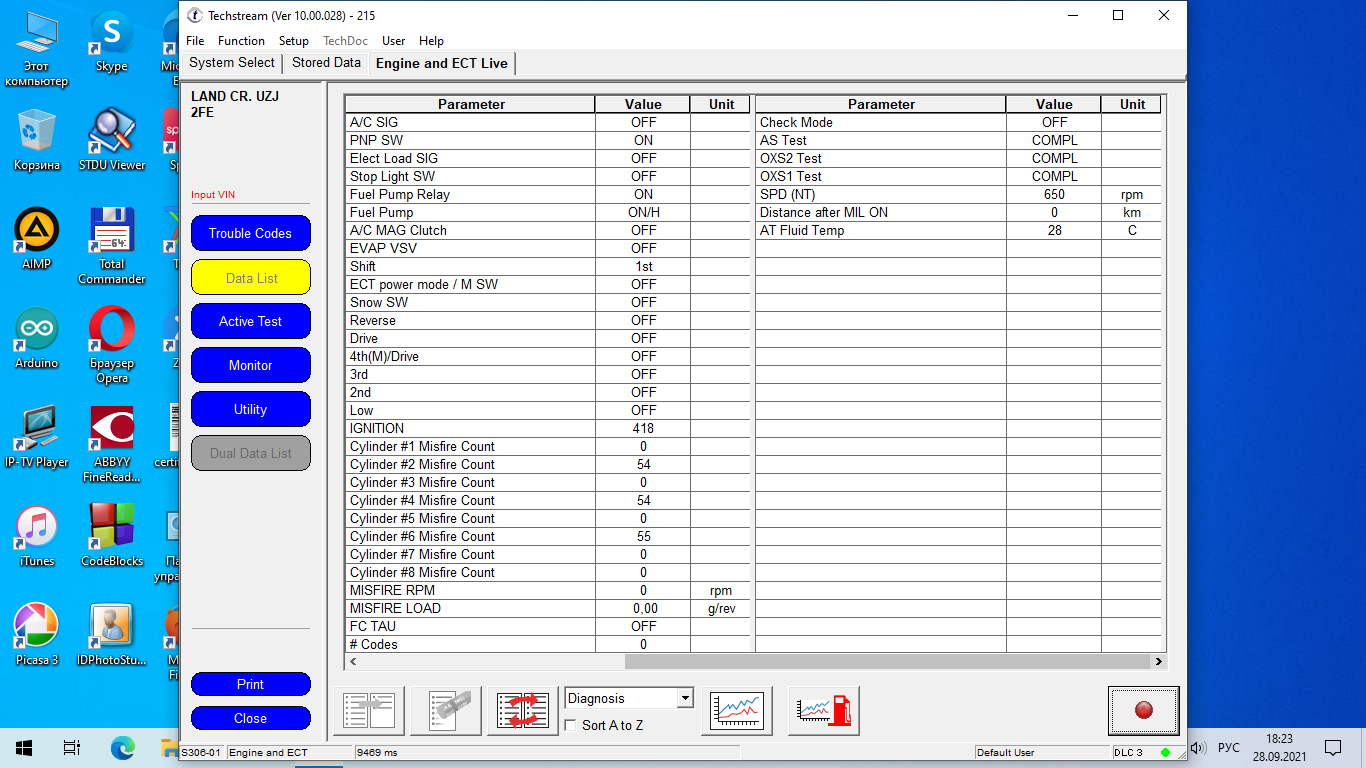Viewport: 1366px width, 768px height.
Task: Open Этот компьютер desktop icon
Action: point(37,48)
